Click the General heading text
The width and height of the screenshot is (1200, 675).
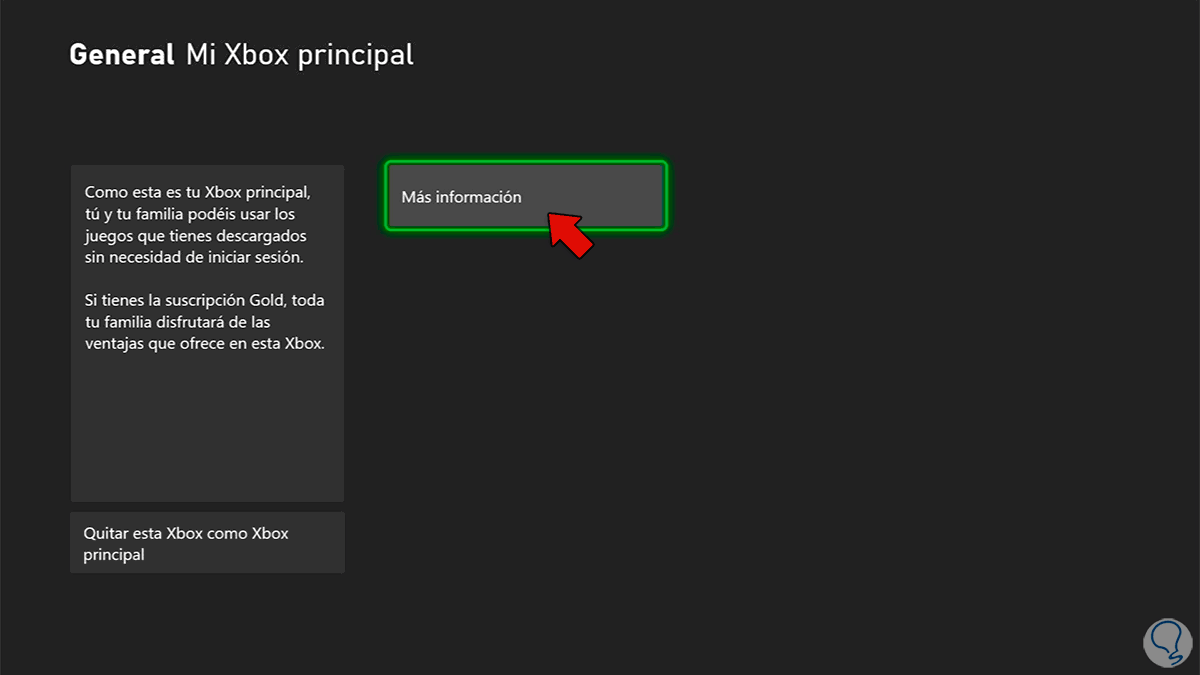point(122,54)
